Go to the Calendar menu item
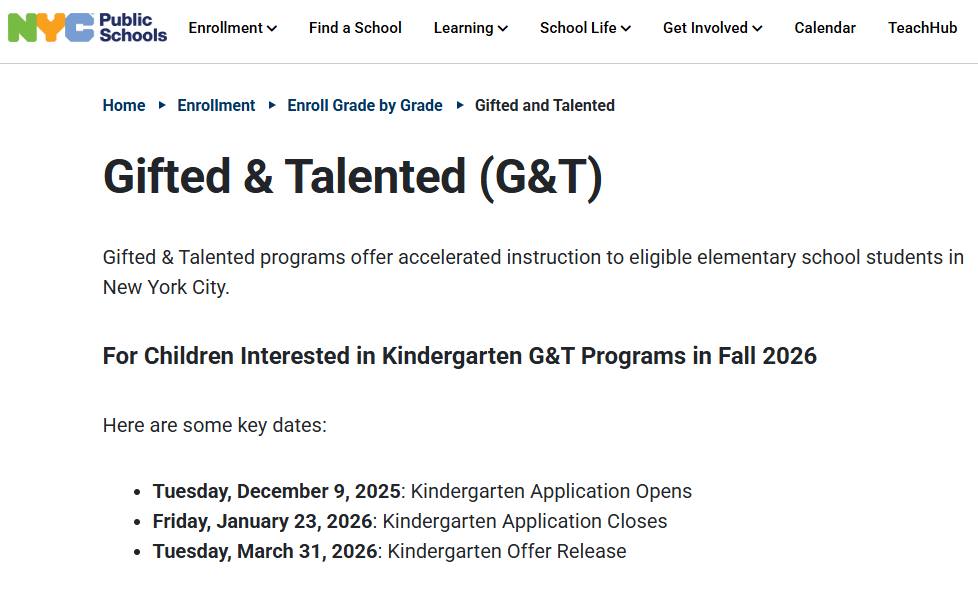 point(825,28)
